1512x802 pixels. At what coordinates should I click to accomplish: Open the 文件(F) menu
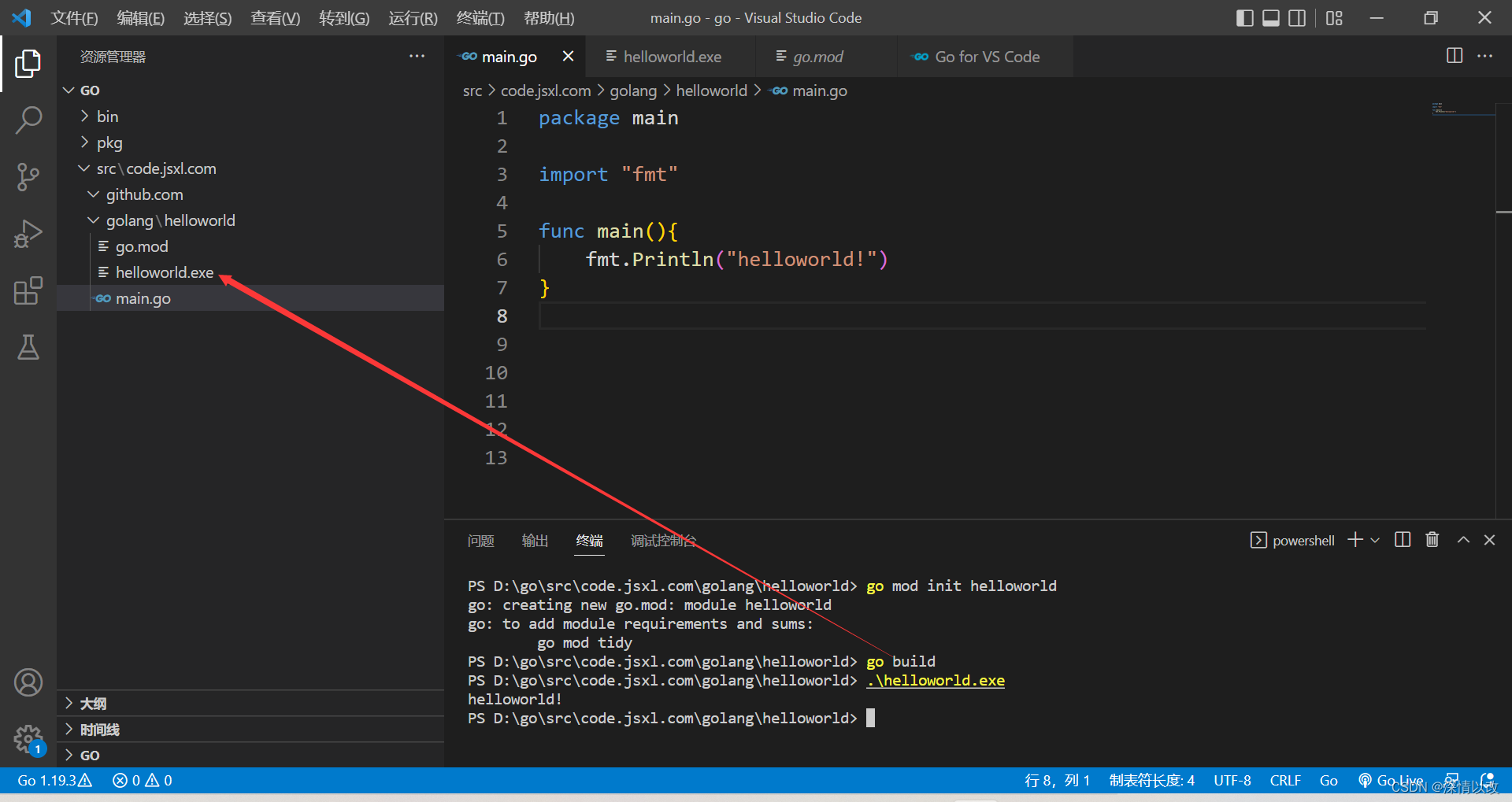pyautogui.click(x=74, y=18)
